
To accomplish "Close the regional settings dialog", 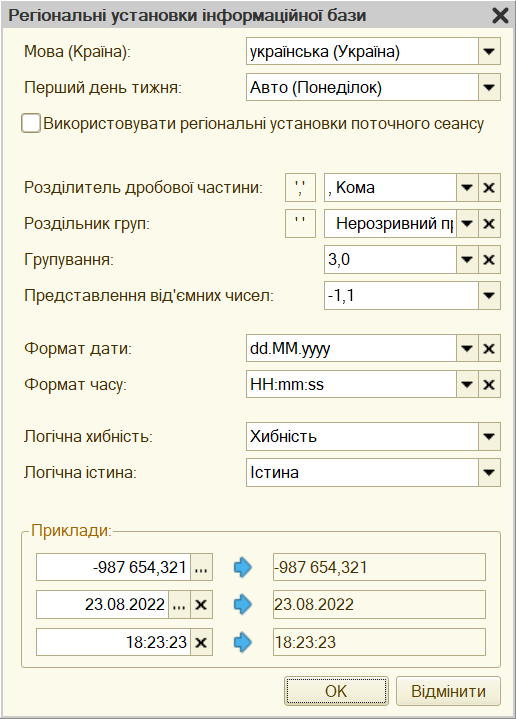I will tap(499, 16).
